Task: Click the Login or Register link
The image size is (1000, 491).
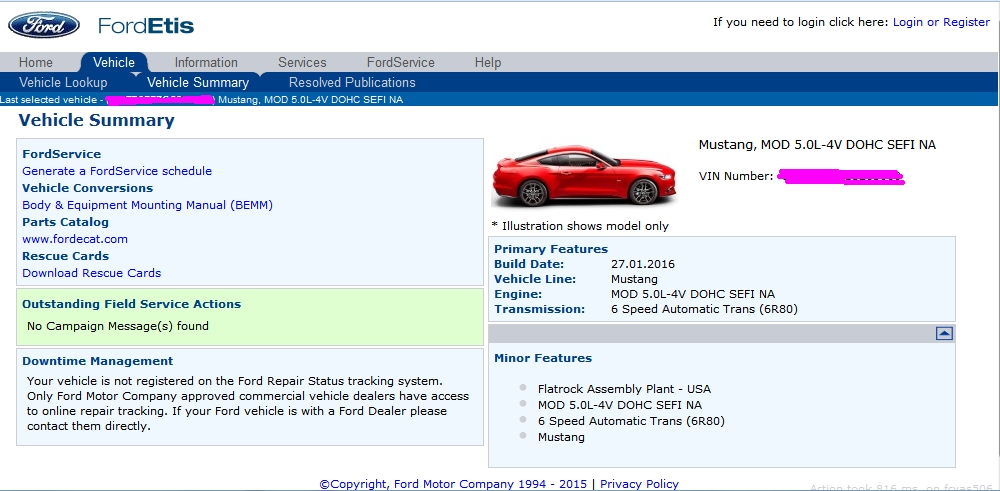Action: click(x=941, y=22)
